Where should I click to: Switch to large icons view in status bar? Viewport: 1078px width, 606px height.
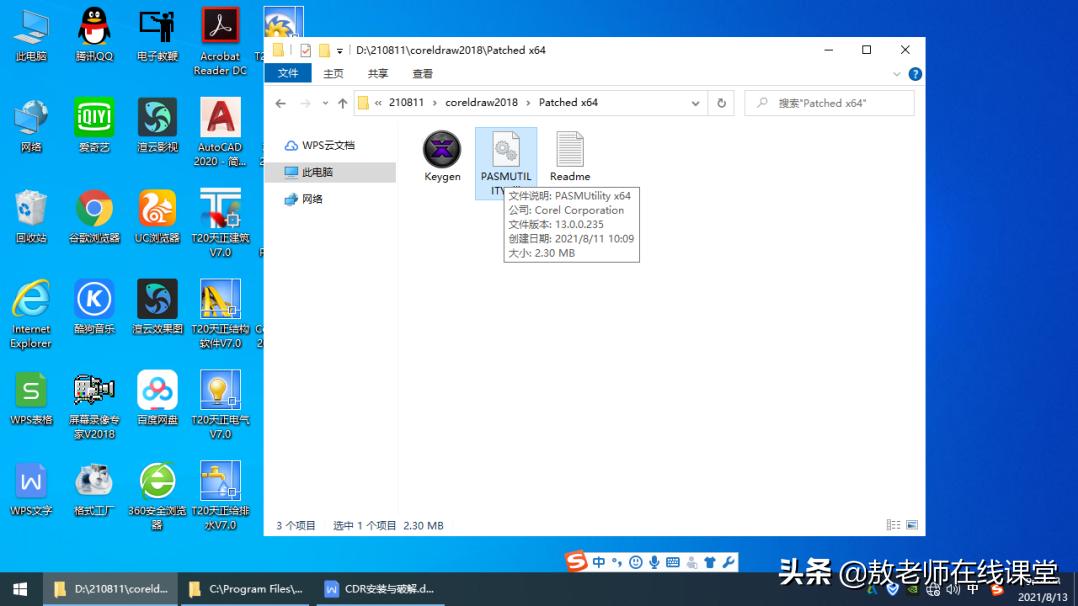pyautogui.click(x=912, y=524)
